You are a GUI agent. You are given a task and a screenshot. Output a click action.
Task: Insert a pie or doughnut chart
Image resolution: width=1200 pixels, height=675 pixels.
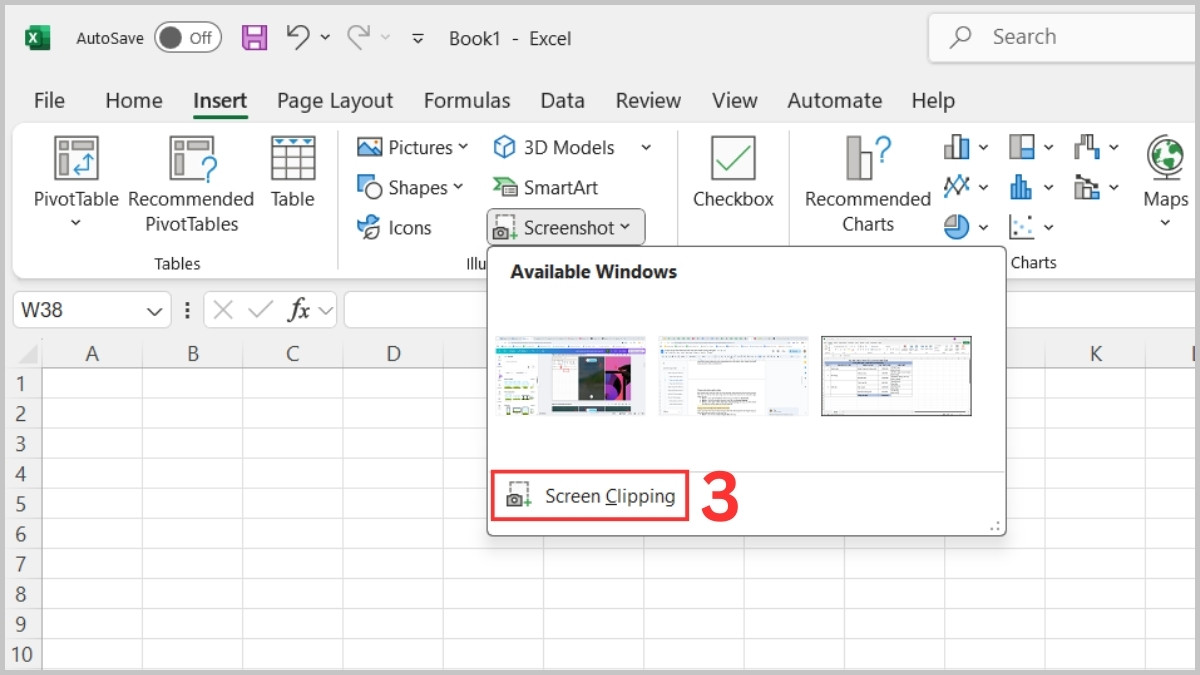958,227
